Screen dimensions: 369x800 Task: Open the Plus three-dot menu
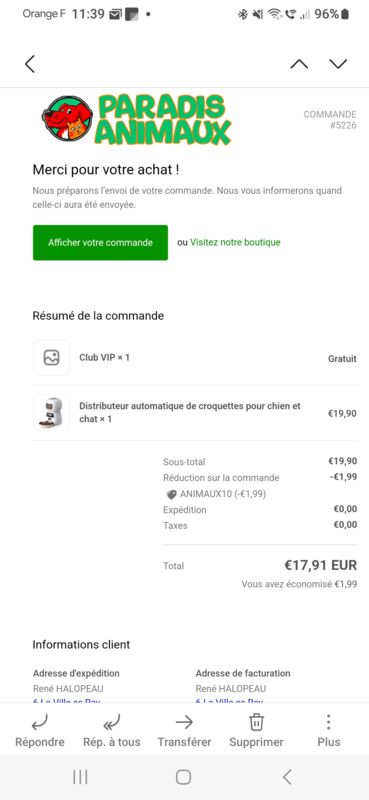coord(328,721)
